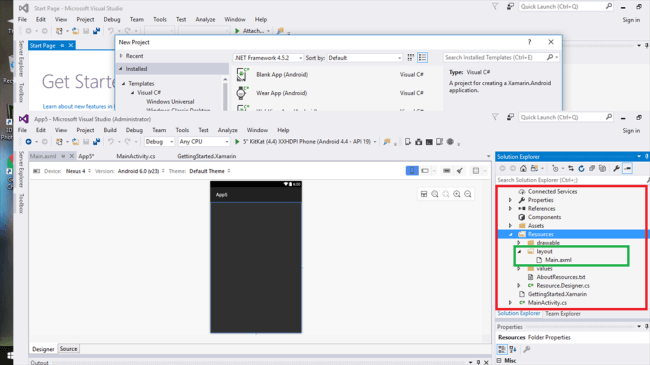Switch to Source view tab
Screen dimensions: 650x365
click(68, 349)
